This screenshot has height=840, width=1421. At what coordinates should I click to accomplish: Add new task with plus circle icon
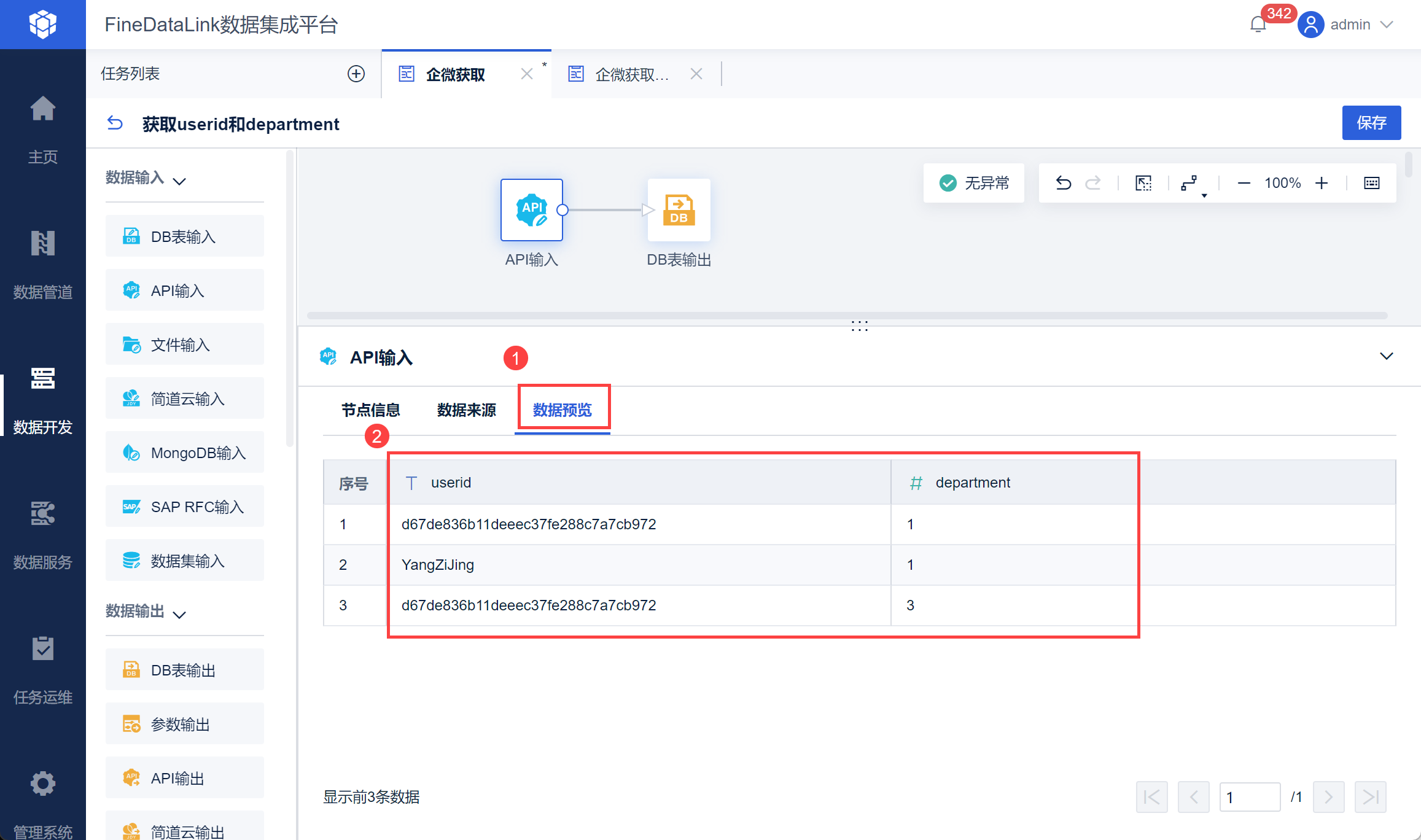tap(356, 74)
